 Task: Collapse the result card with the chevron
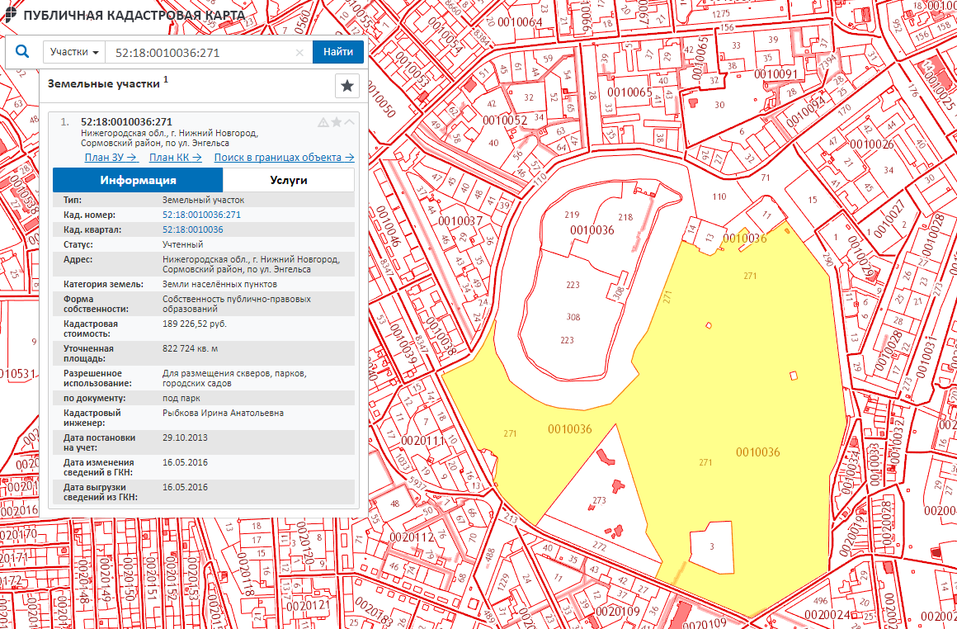tap(350, 122)
